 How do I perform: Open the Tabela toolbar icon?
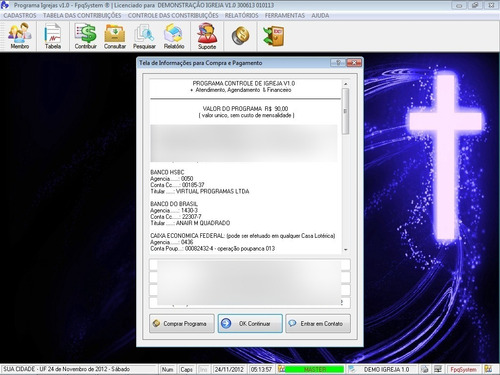coord(53,36)
